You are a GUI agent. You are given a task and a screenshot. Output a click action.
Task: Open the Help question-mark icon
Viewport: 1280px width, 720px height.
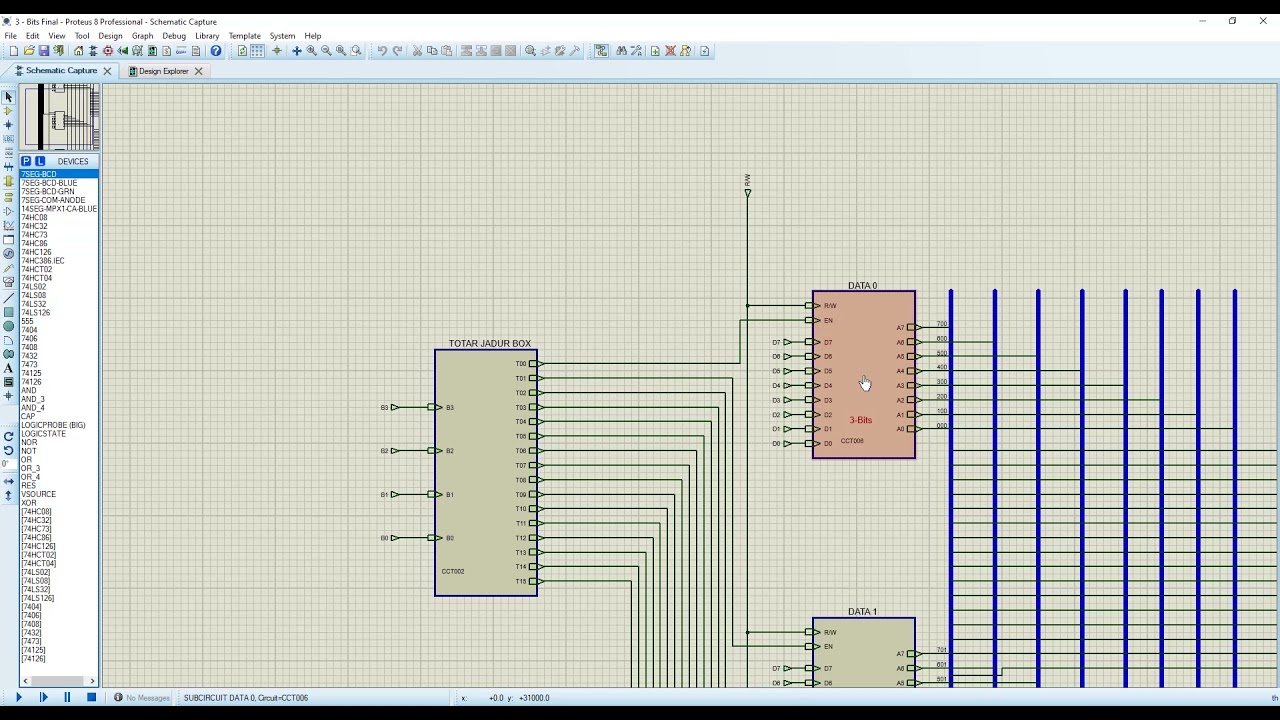pos(215,51)
